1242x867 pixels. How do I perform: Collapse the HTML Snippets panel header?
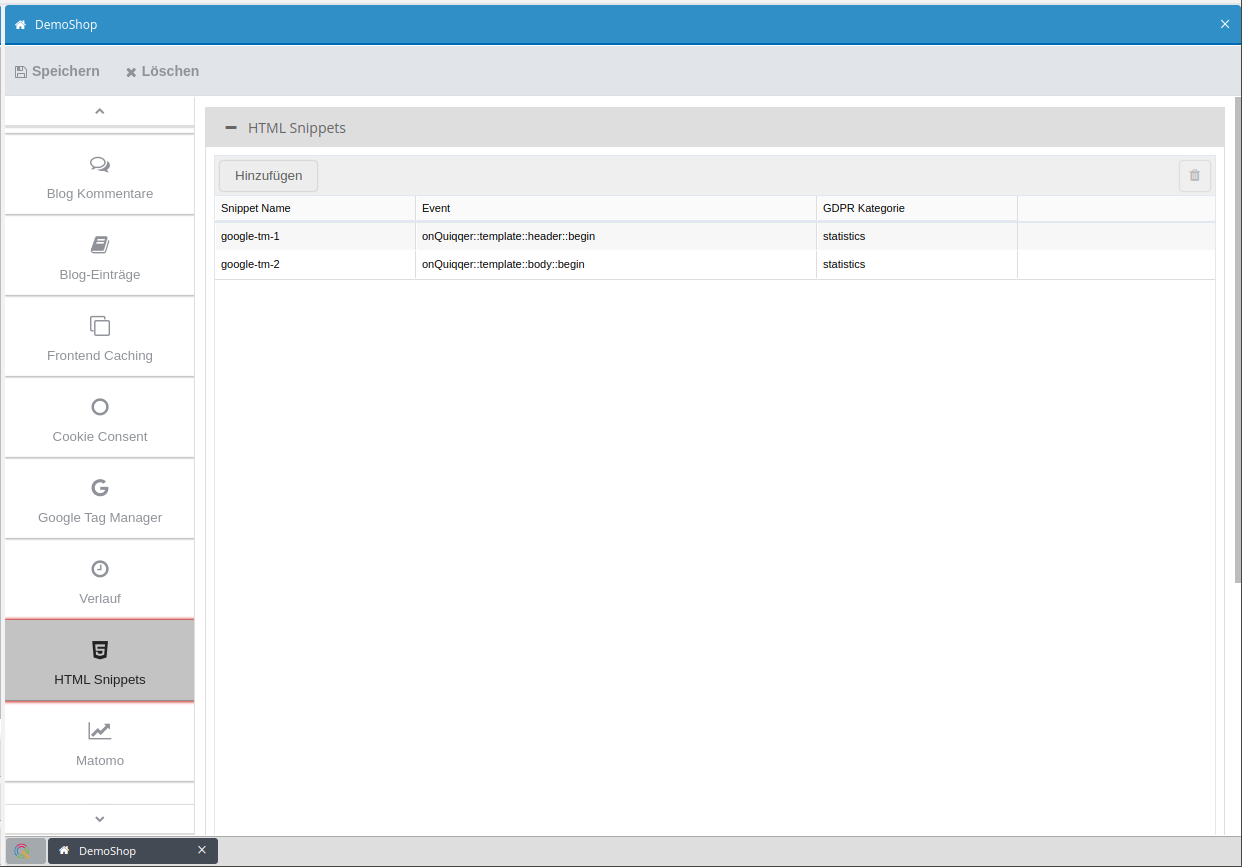pyautogui.click(x=231, y=128)
